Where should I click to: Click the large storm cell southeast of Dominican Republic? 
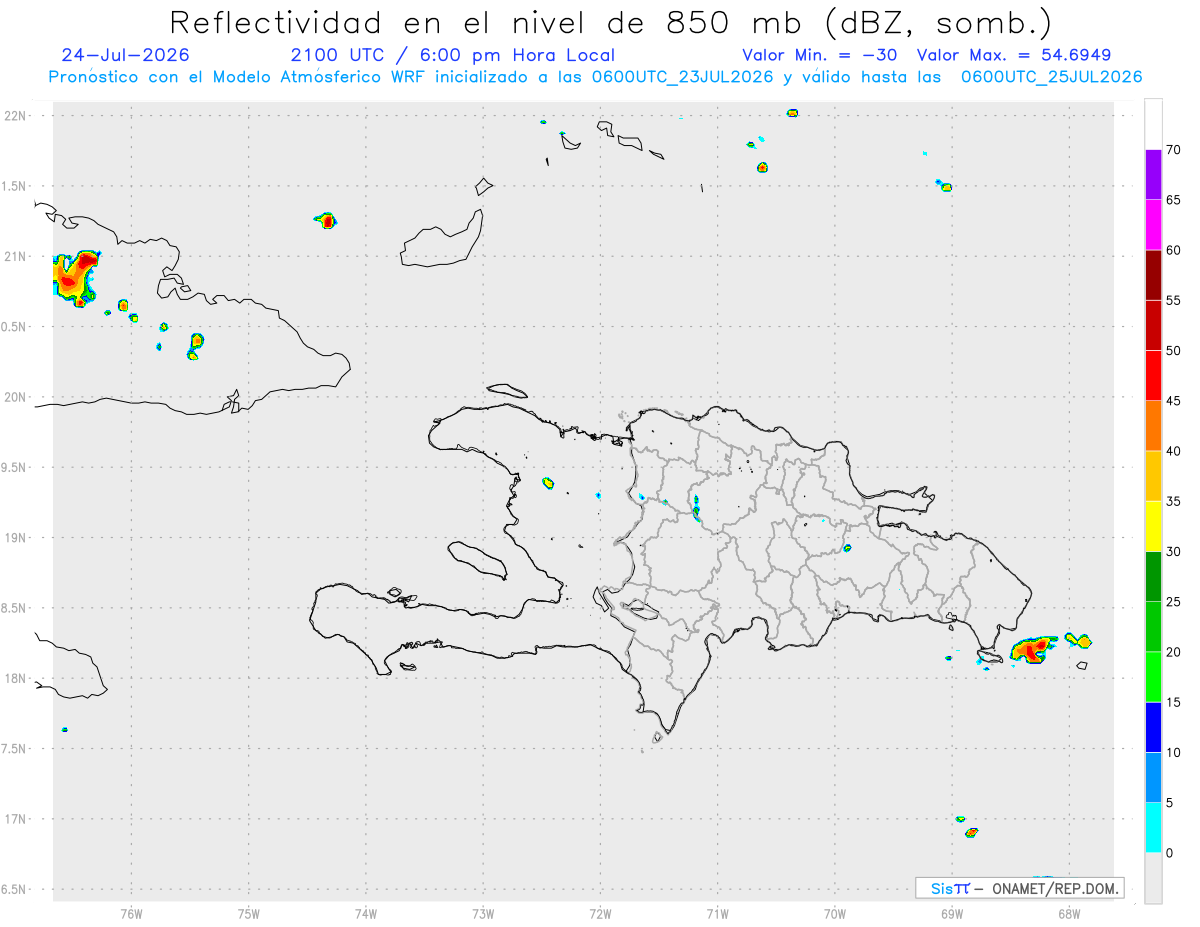click(1034, 649)
